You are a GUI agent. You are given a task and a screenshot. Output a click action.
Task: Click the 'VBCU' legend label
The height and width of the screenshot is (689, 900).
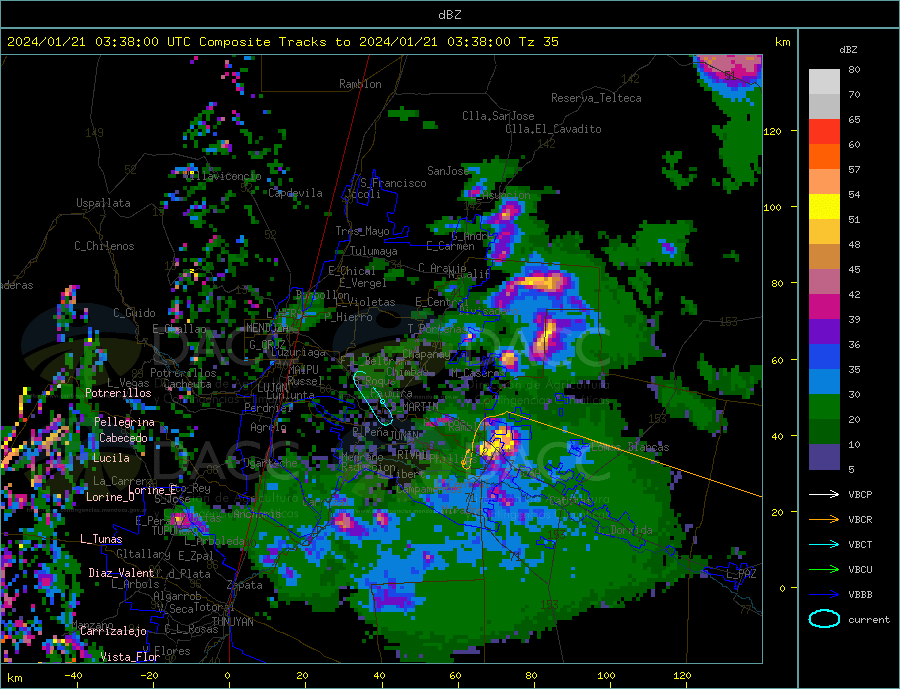[x=860, y=570]
